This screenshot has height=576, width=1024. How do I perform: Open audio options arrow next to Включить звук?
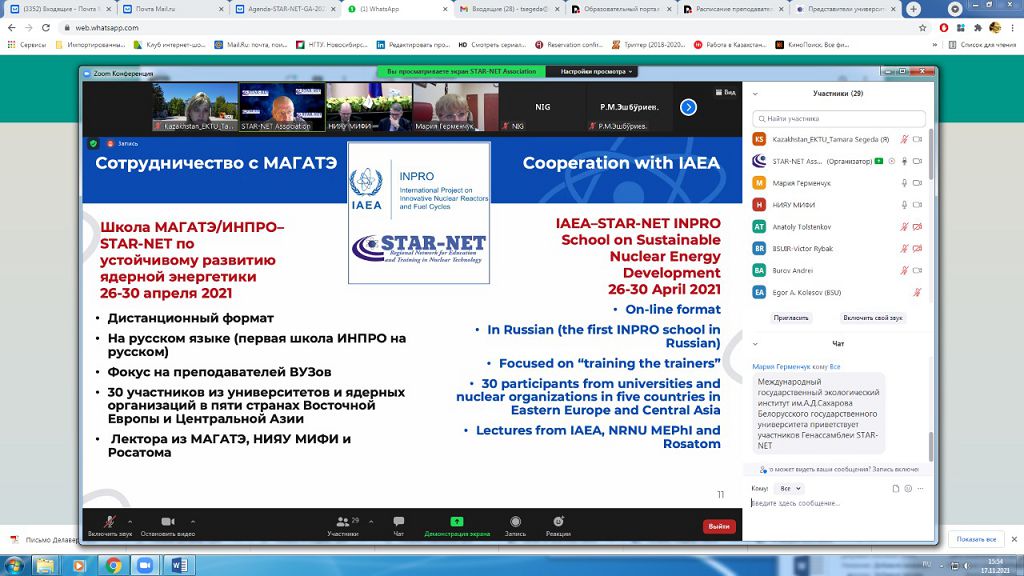click(130, 521)
